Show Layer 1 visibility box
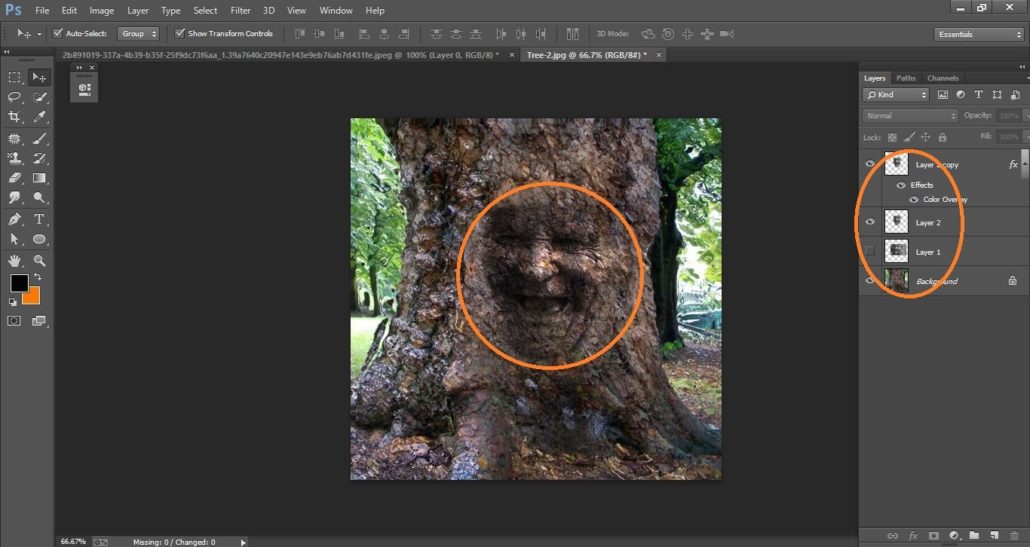Screen dimensions: 1030x547 pos(870,251)
